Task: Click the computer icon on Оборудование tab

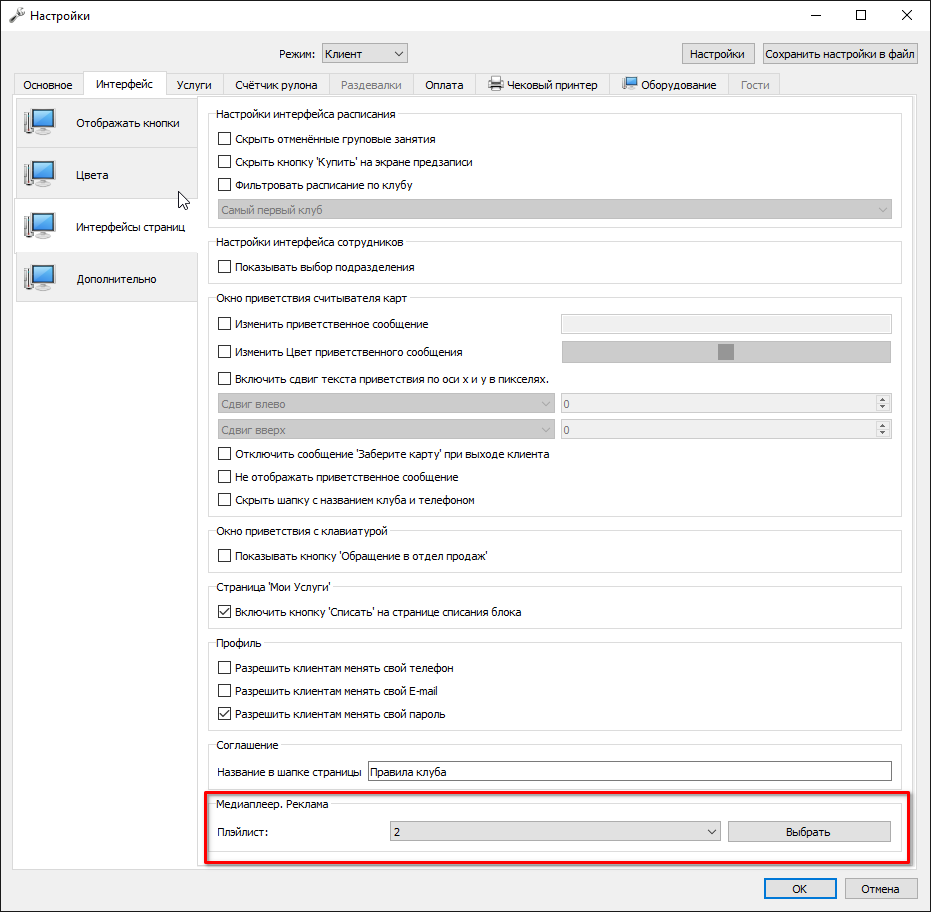Action: [x=629, y=84]
